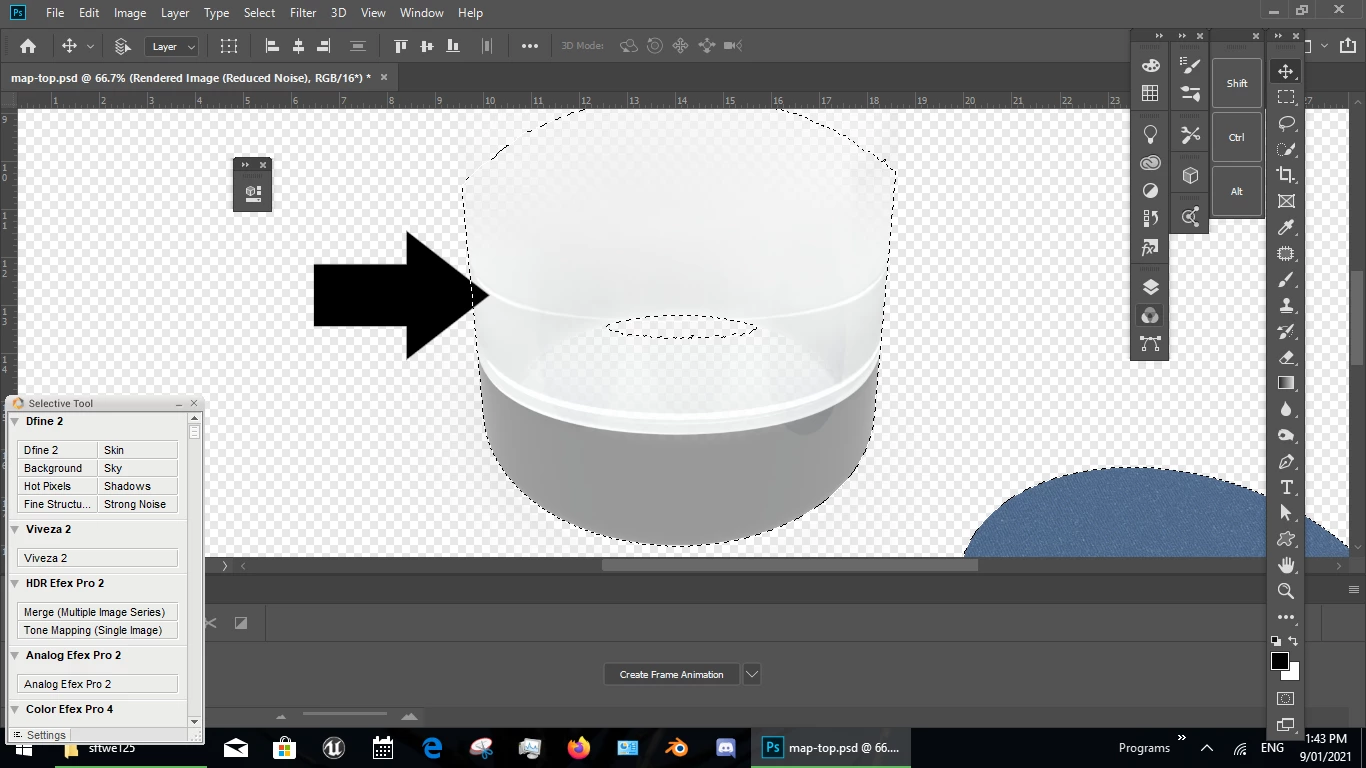Open the Image menu
The width and height of the screenshot is (1366, 768).
coord(130,13)
